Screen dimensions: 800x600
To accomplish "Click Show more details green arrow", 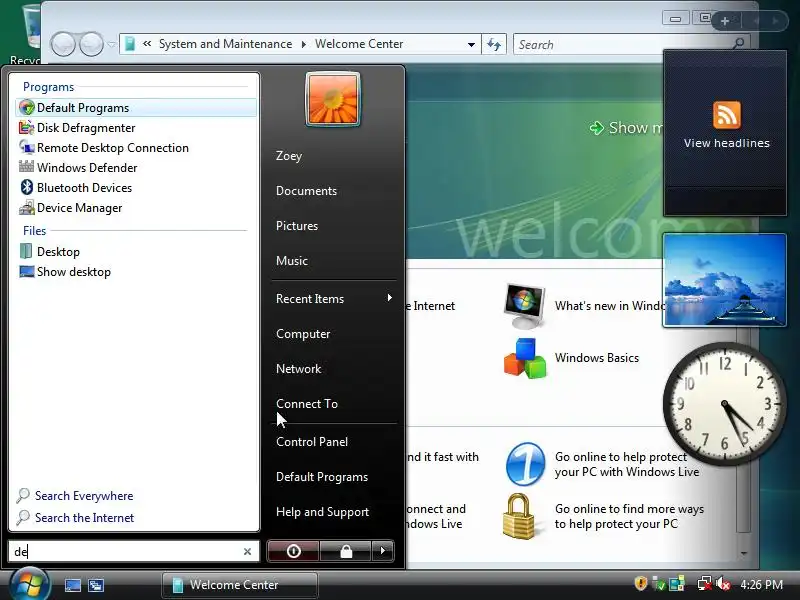I will tap(596, 128).
